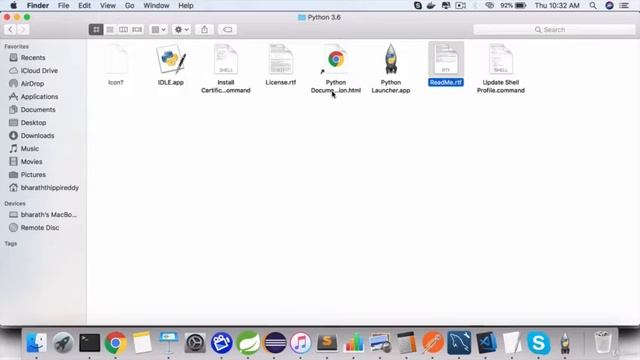640x360 pixels.
Task: Open Postman from the Dock
Action: 433,342
